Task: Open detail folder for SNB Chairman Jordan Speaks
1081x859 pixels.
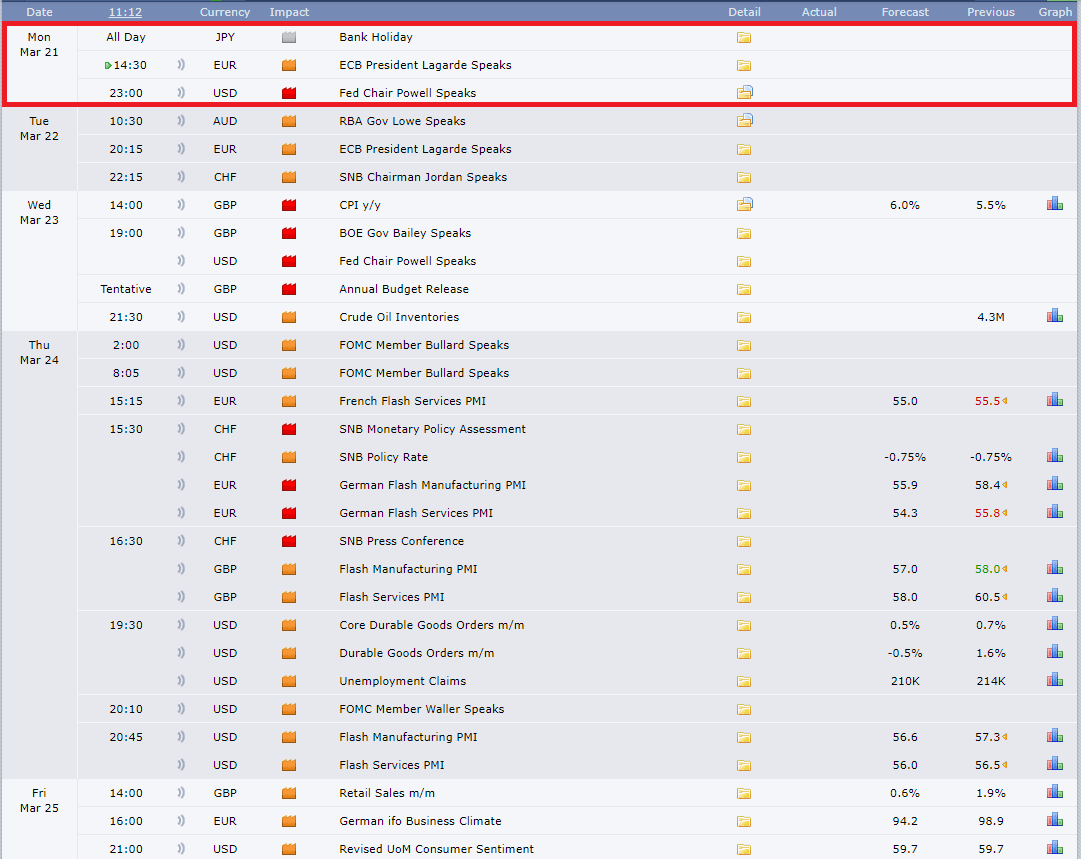Action: [743, 177]
